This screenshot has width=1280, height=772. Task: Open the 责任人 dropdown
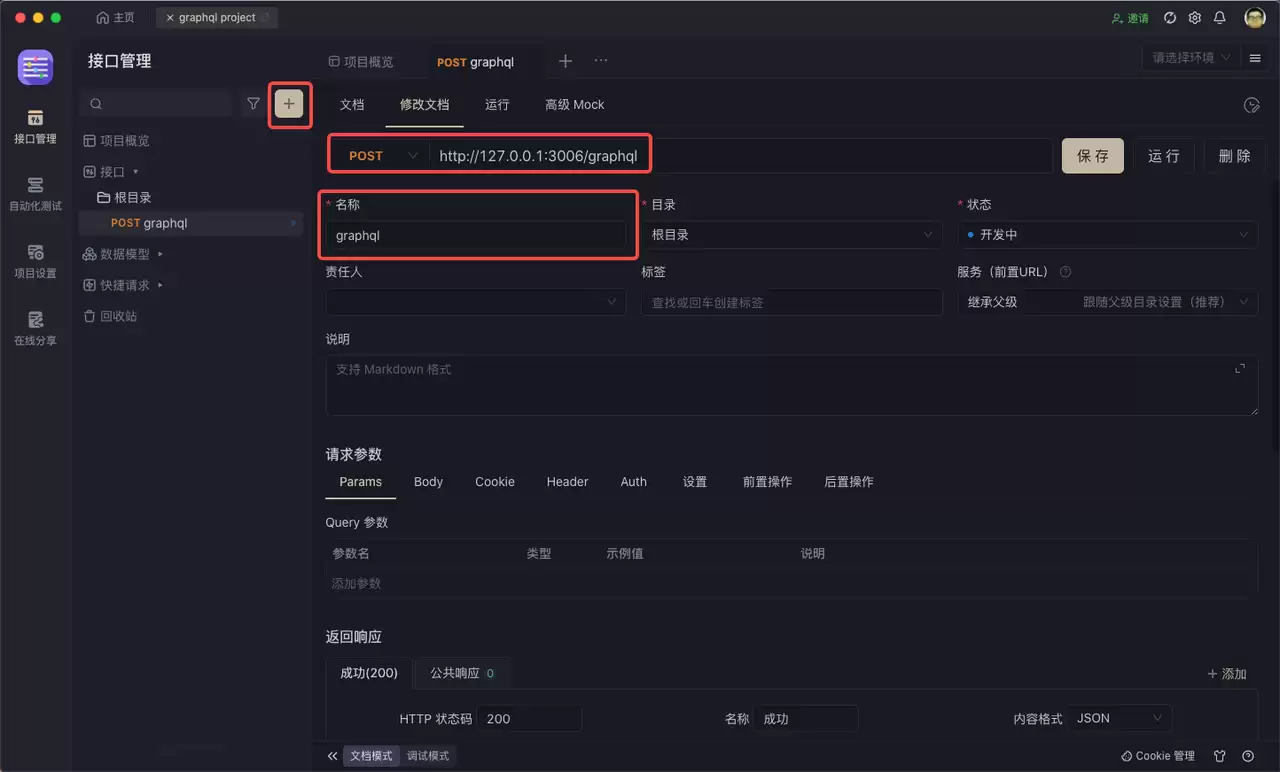476,302
